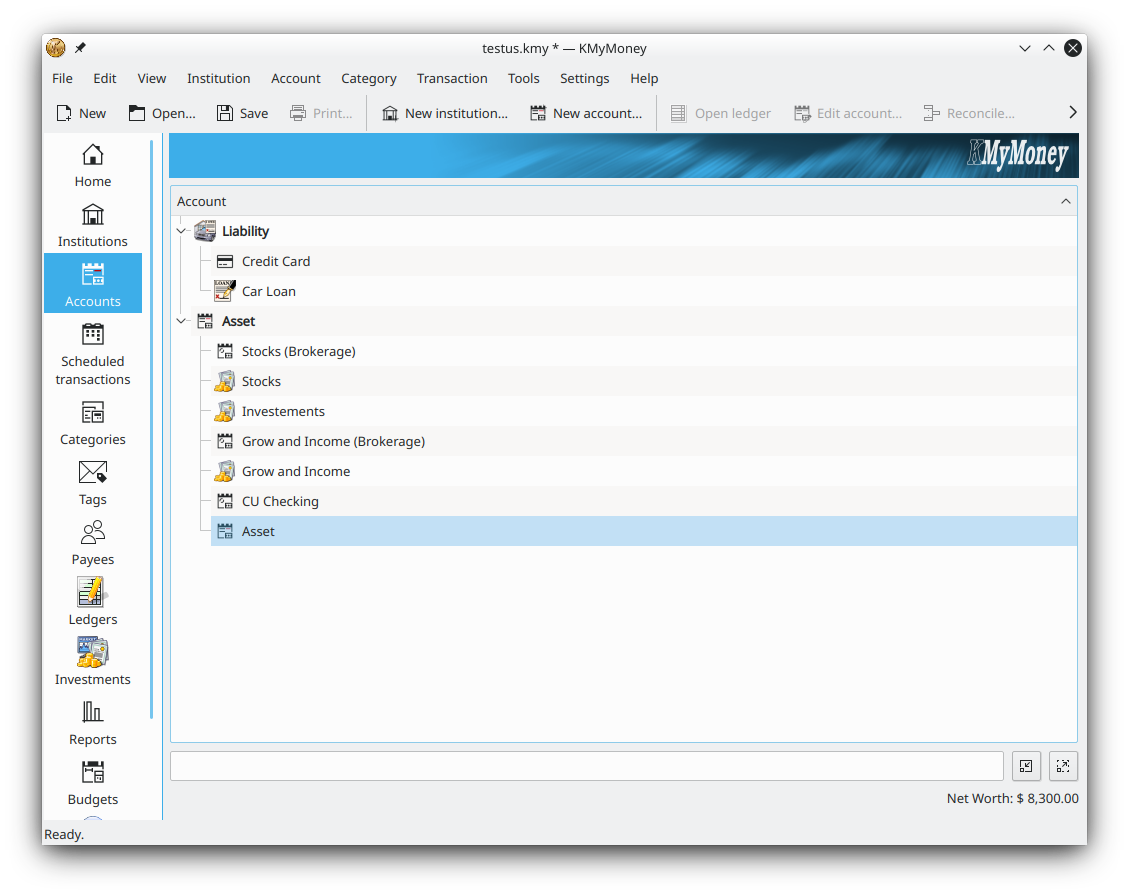Open the Payees view
The width and height of the screenshot is (1129, 895).
92,543
